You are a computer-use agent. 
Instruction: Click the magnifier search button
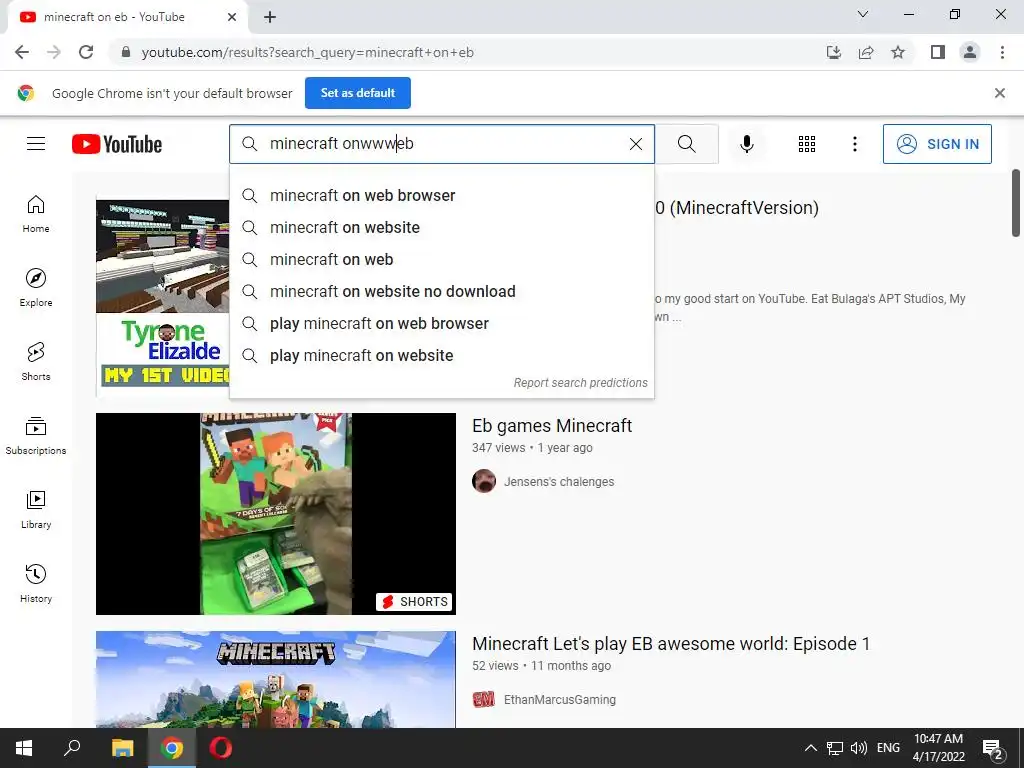tap(686, 144)
